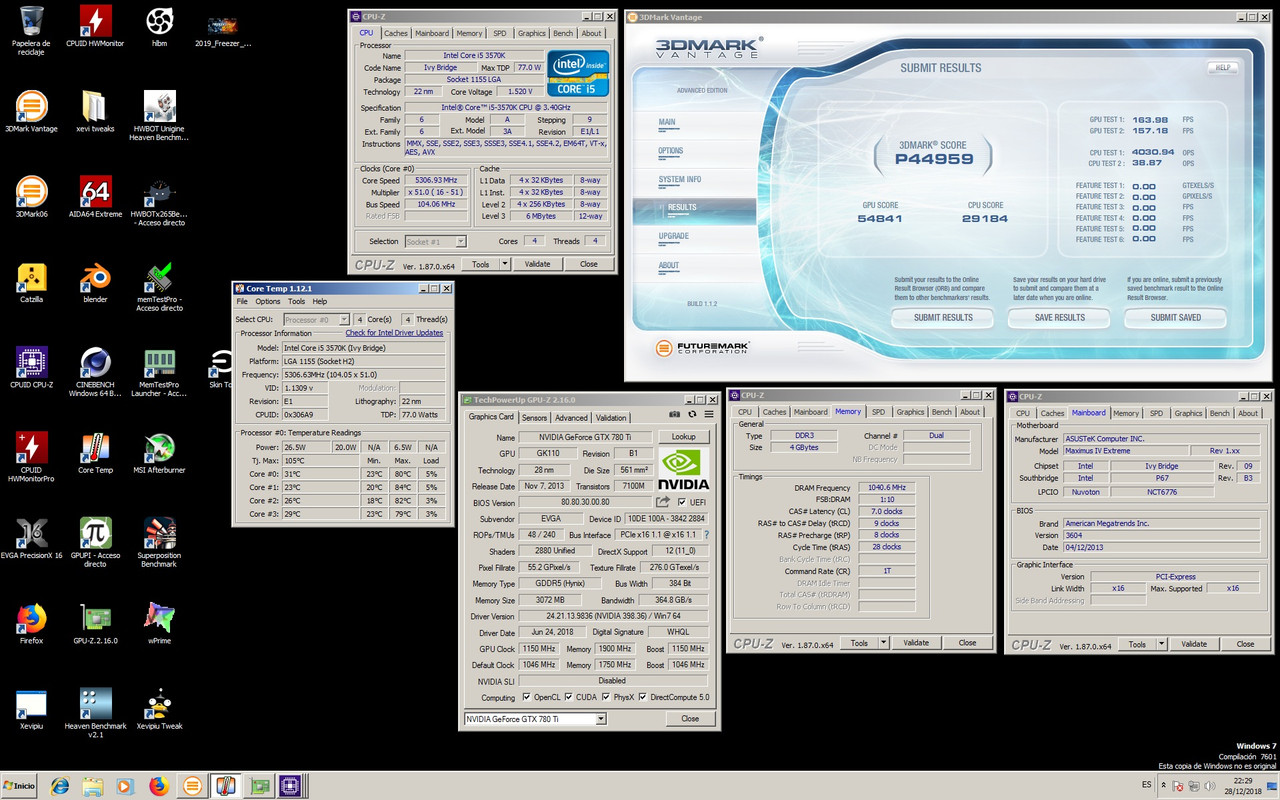Click SUBMIT SAVED button in 3DMark Vantage
Image resolution: width=1280 pixels, height=800 pixels.
[1176, 317]
